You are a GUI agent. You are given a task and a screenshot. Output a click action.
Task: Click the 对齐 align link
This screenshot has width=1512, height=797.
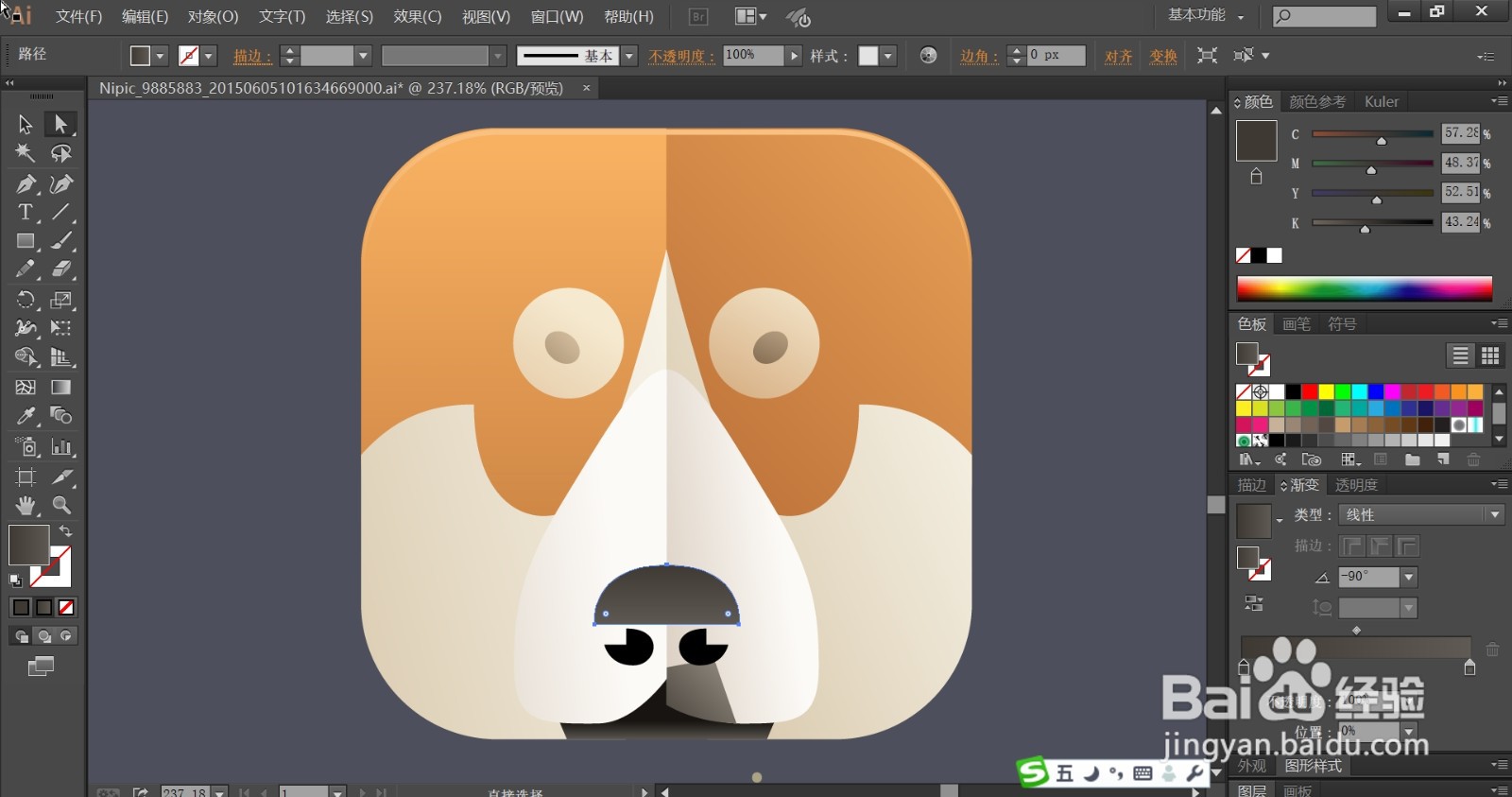coord(1119,56)
